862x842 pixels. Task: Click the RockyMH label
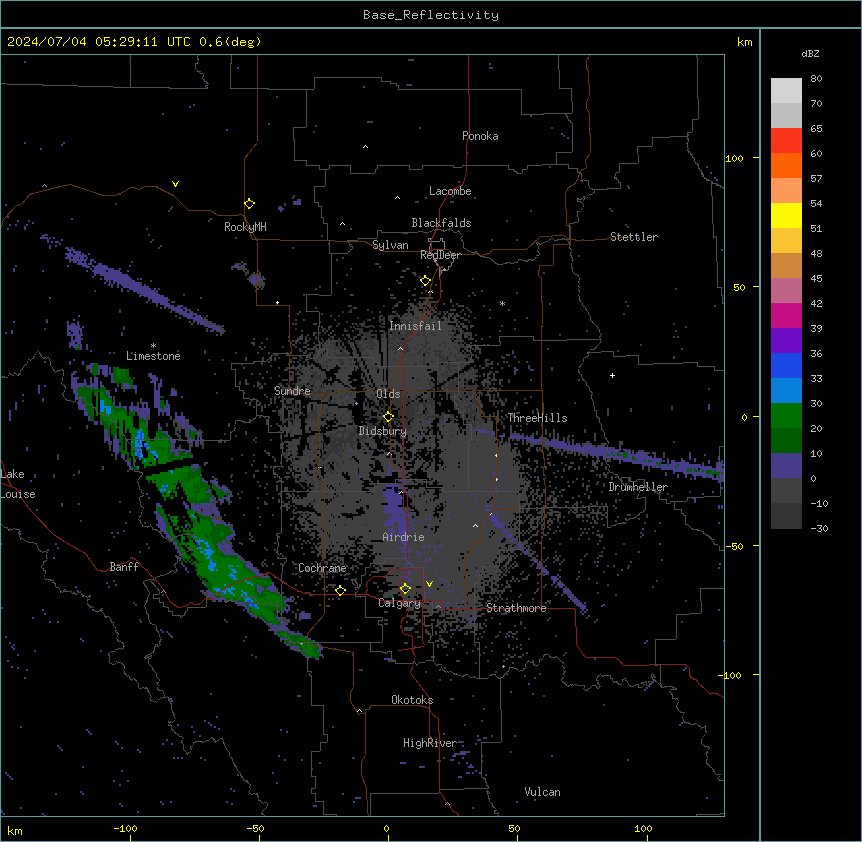coord(245,227)
